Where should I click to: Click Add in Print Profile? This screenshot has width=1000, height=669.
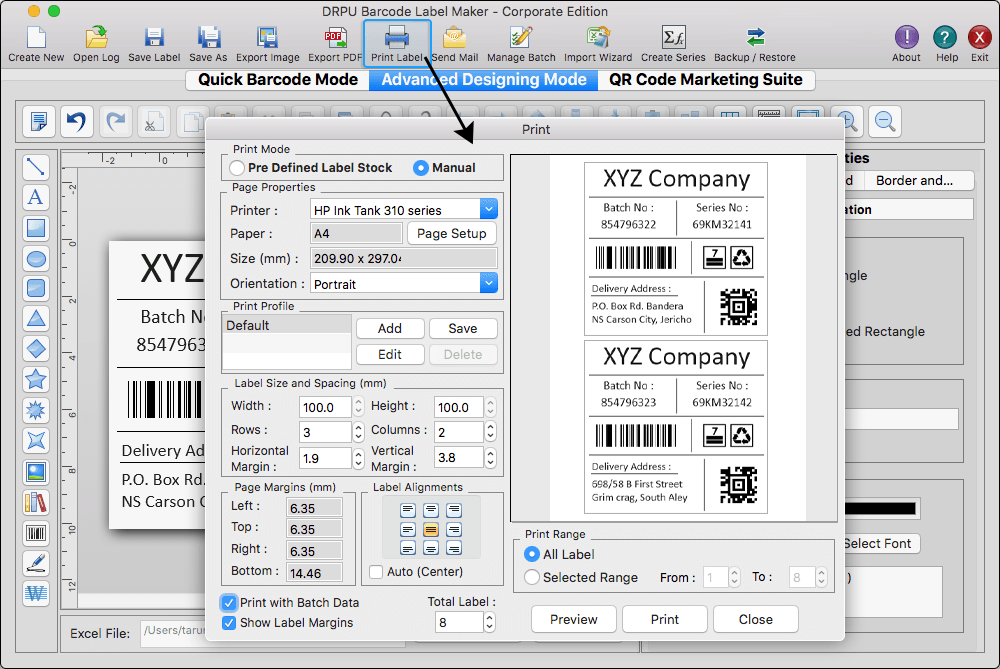[390, 328]
